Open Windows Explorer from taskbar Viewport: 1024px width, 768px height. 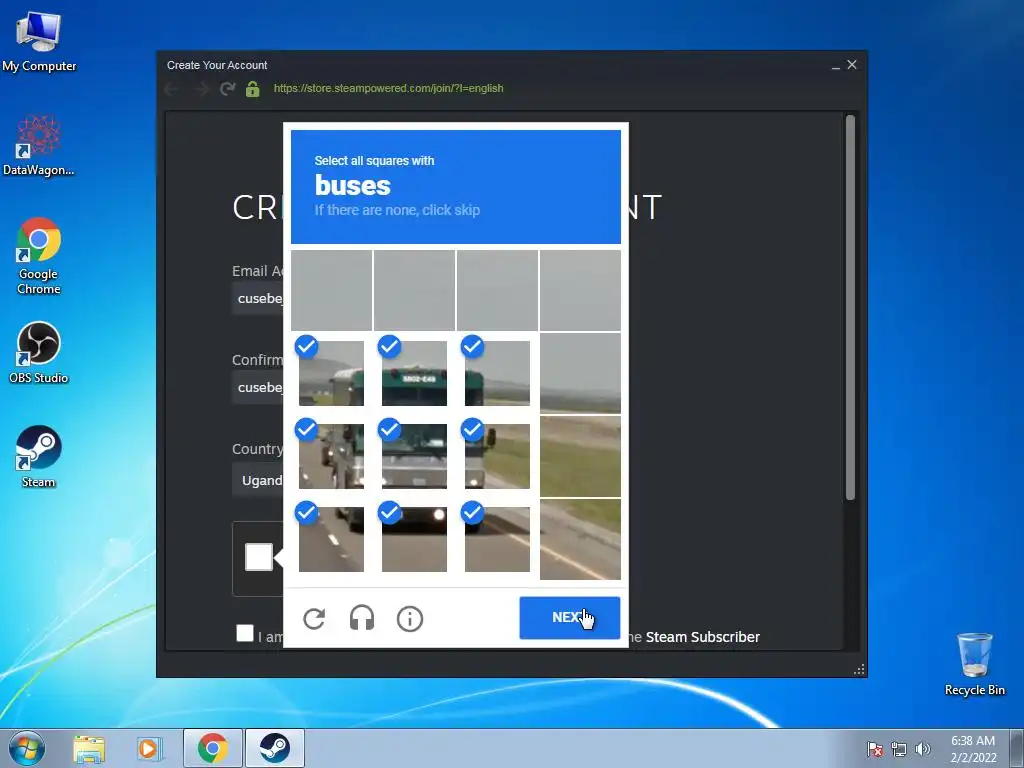pyautogui.click(x=89, y=749)
